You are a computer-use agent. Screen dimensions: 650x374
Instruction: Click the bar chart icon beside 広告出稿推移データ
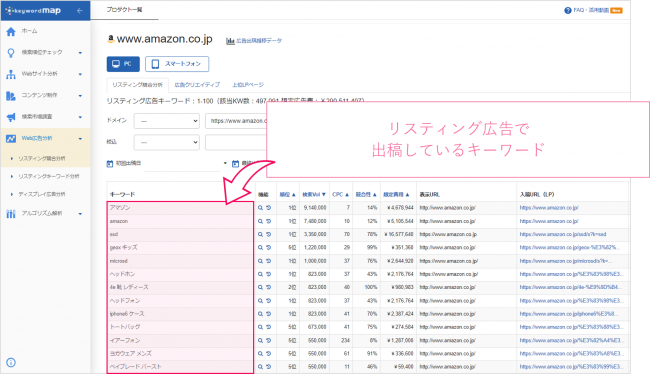tap(230, 41)
